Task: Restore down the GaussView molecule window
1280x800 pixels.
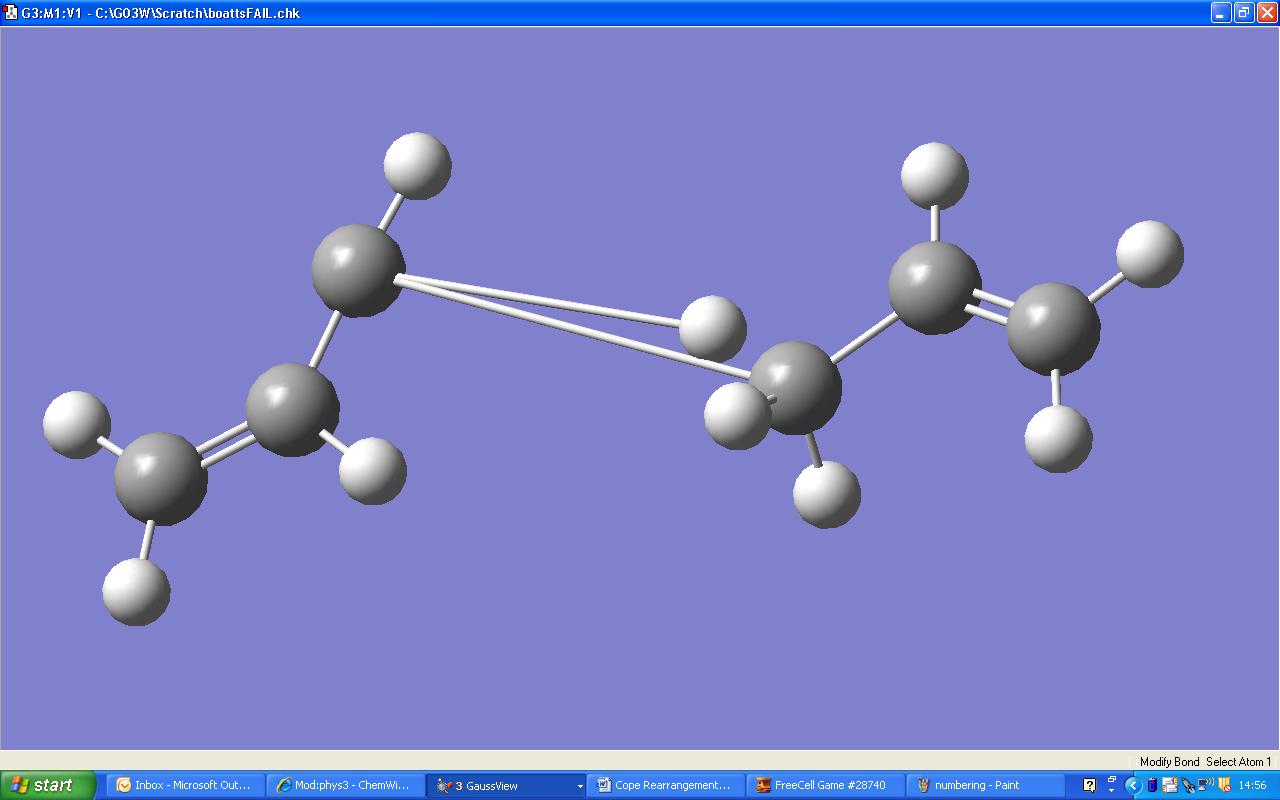Action: (x=1244, y=13)
